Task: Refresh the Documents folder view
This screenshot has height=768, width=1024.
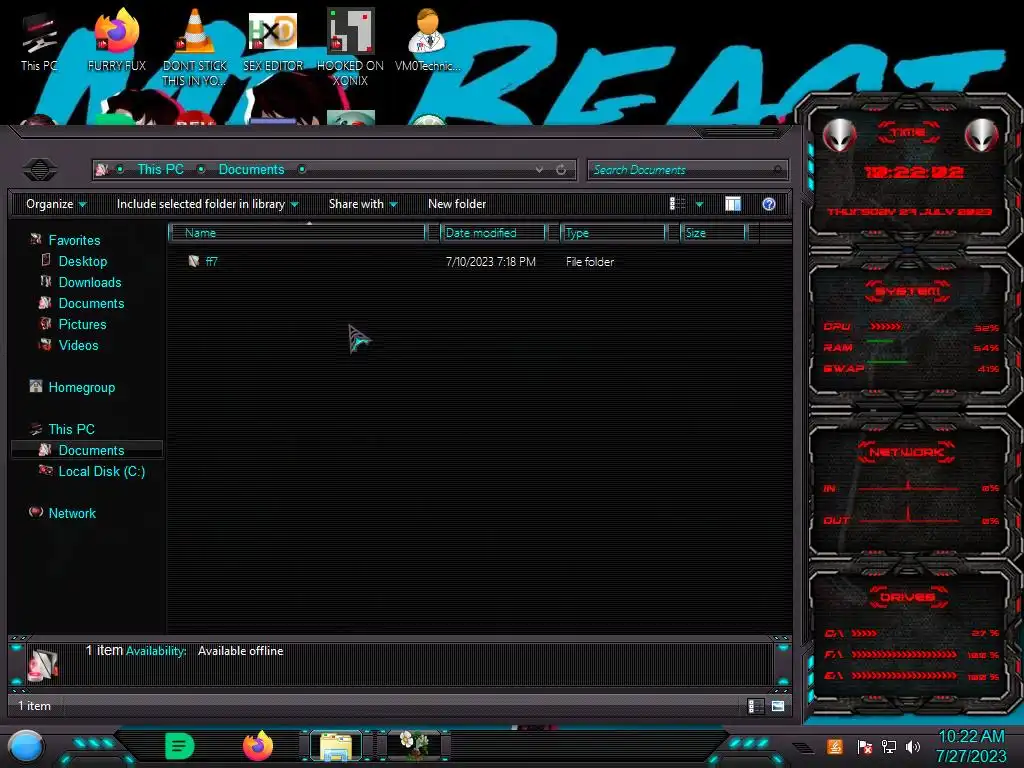Action: coord(561,170)
